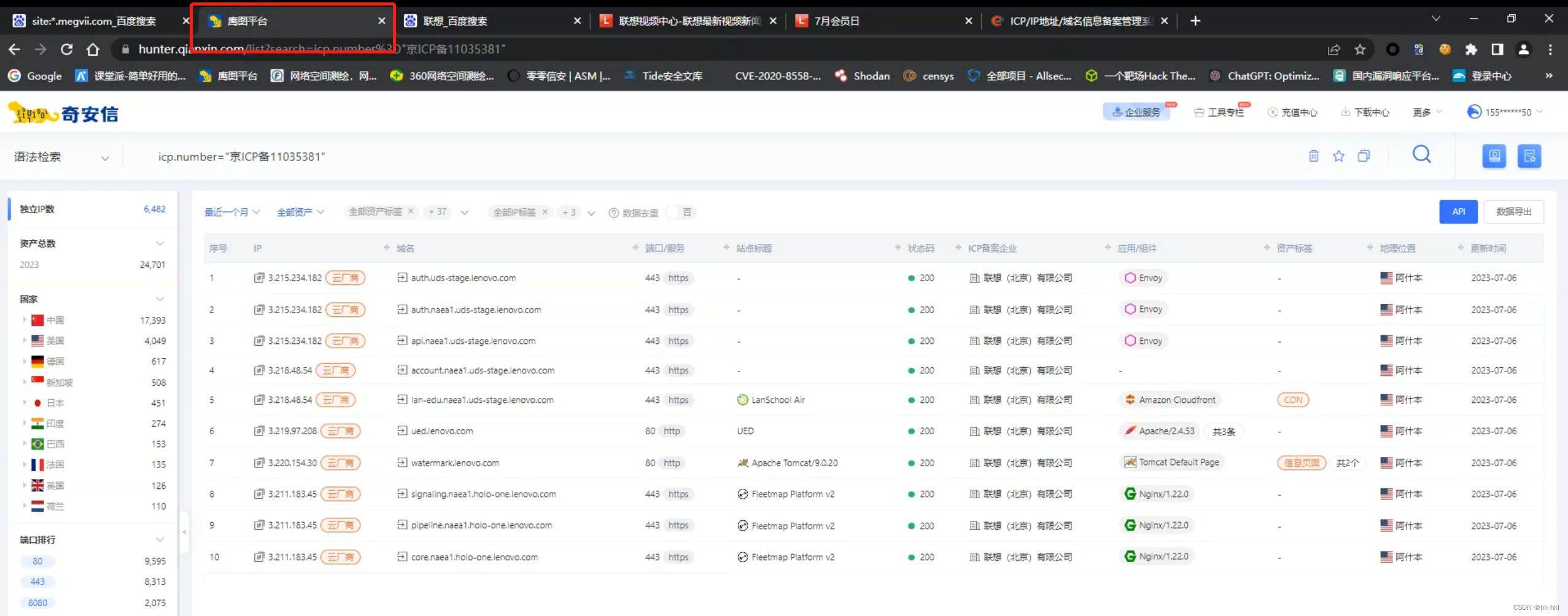Expand the 美国 country tree item
This screenshot has height=616, width=1568.
(25, 340)
